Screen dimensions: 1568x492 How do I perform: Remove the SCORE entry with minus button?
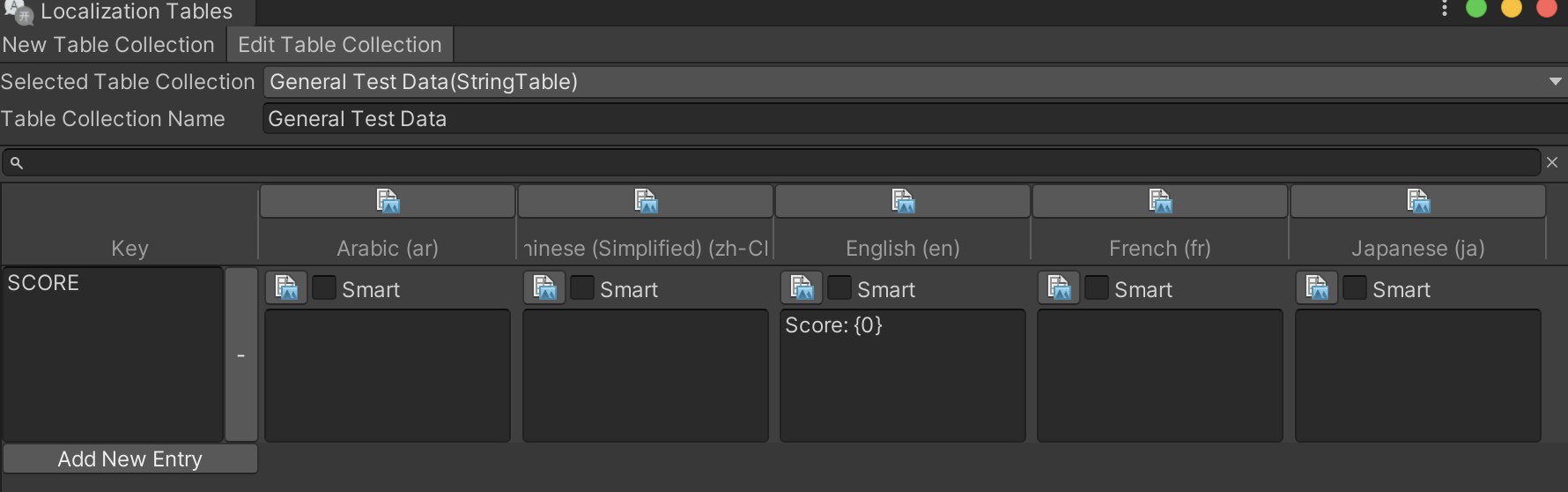tap(240, 355)
